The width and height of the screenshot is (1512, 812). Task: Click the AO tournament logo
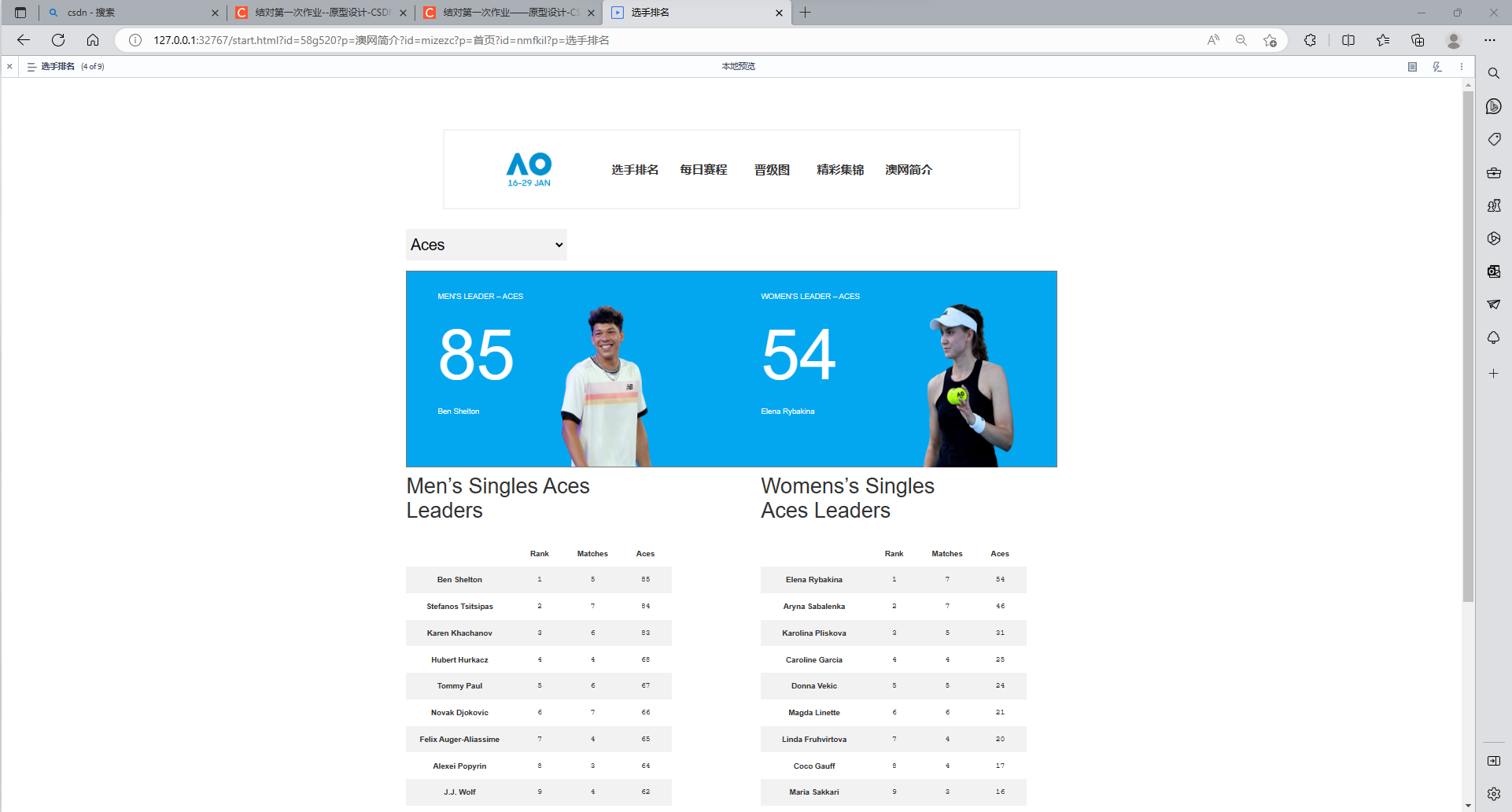point(529,169)
